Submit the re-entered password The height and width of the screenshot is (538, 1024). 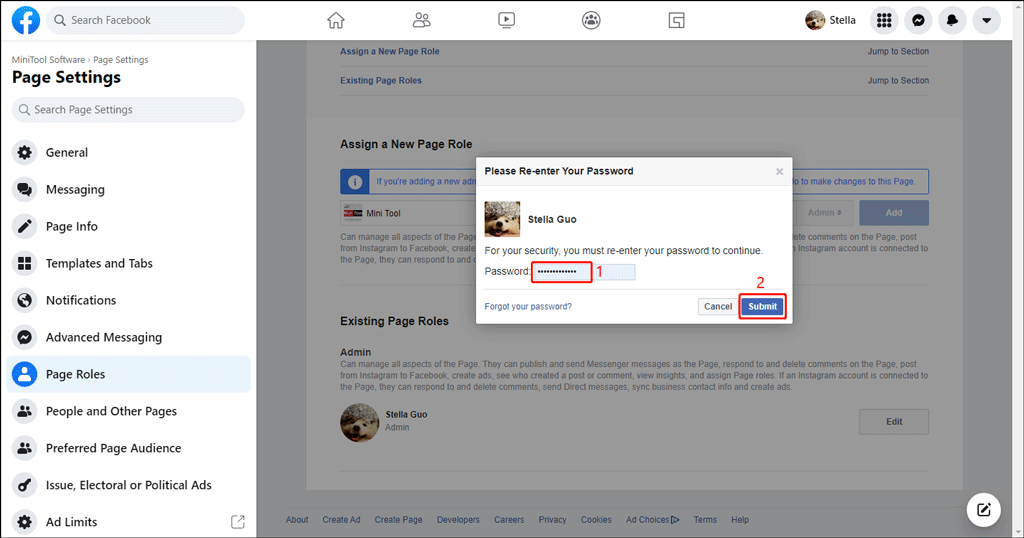762,306
